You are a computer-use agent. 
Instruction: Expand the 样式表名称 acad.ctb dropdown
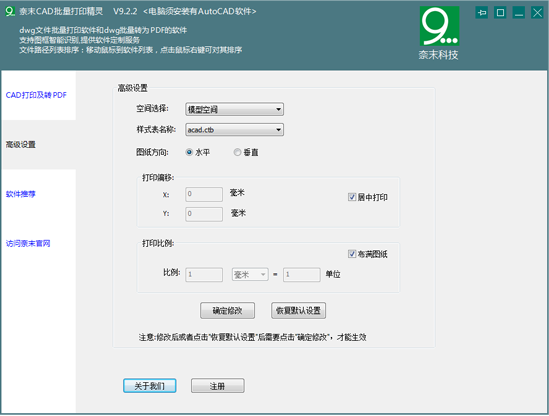(234, 130)
